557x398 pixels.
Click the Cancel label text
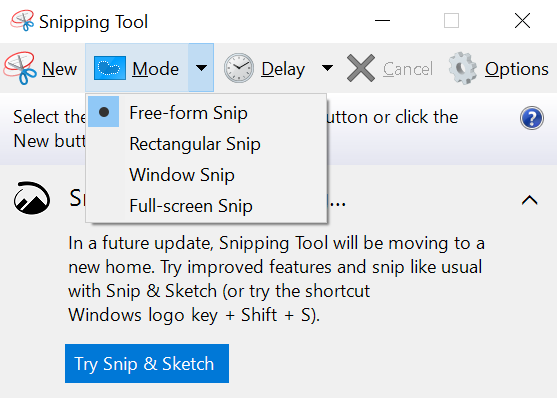(408, 69)
